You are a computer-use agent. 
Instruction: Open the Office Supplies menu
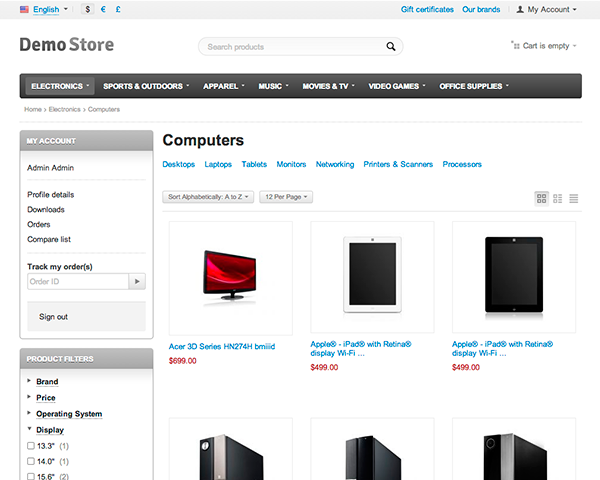474,86
